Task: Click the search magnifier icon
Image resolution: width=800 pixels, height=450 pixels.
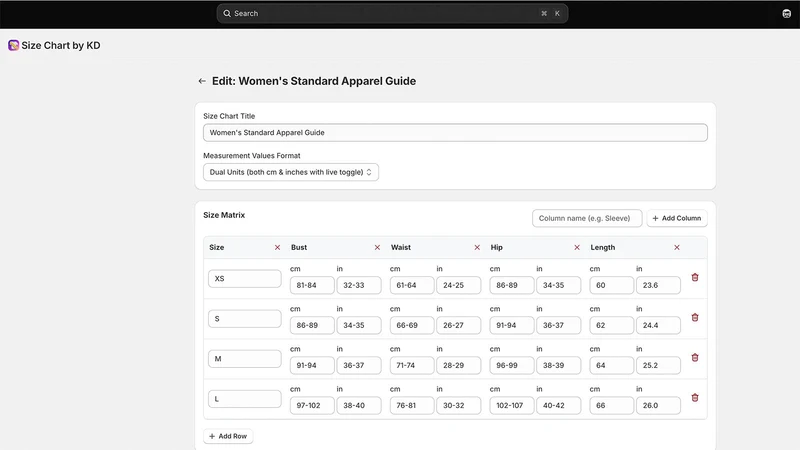Action: tap(227, 14)
